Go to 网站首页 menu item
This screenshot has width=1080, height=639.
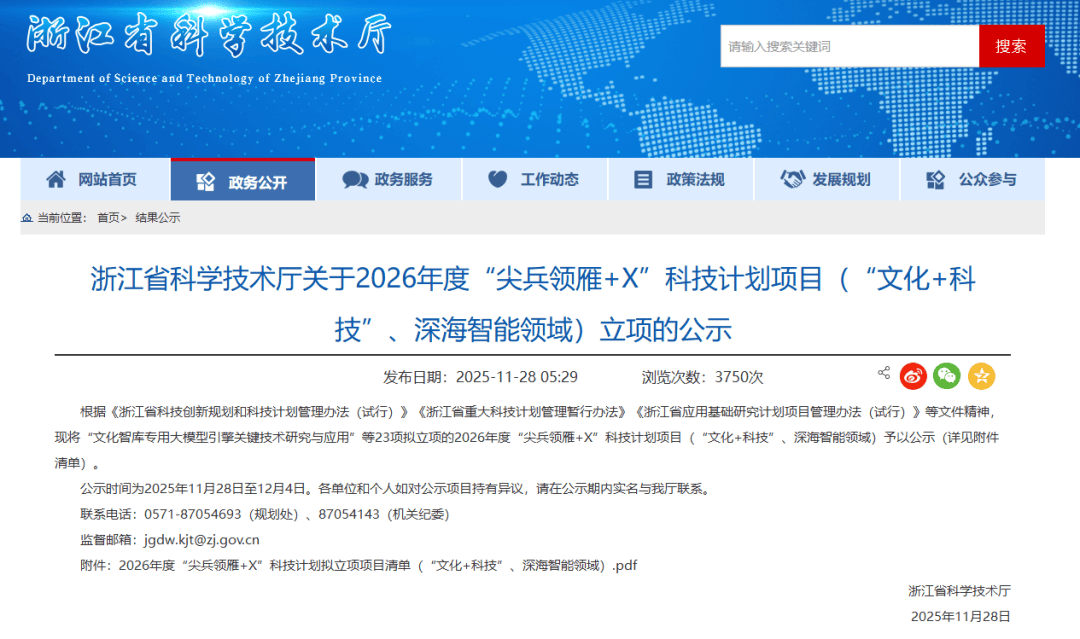pyautogui.click(x=107, y=180)
